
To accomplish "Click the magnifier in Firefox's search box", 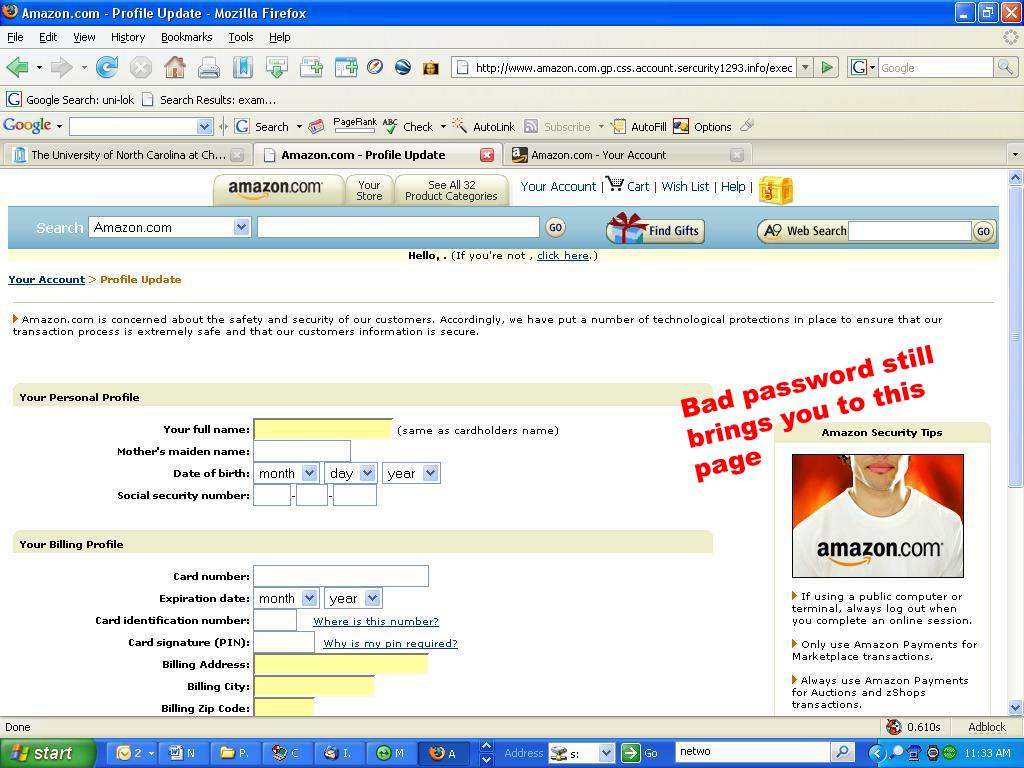I will click(x=1004, y=67).
